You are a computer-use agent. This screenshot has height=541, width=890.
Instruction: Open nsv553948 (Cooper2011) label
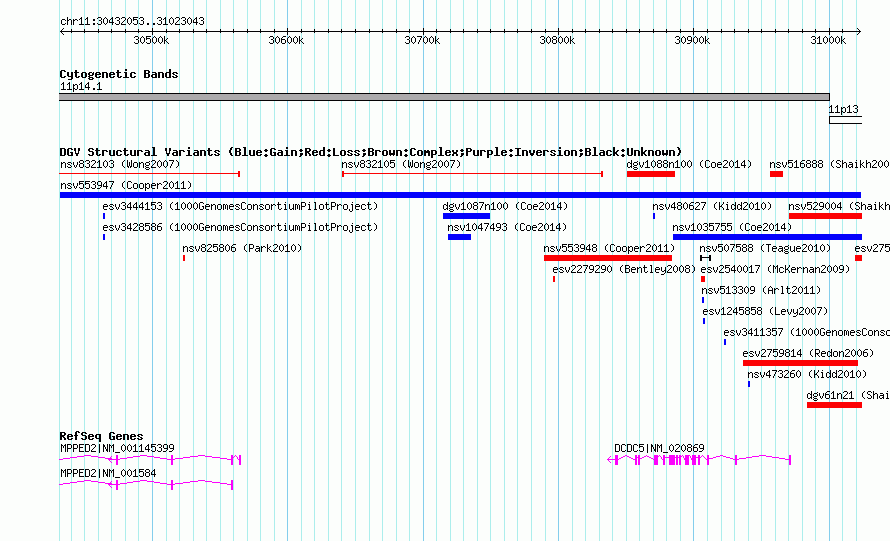609,248
